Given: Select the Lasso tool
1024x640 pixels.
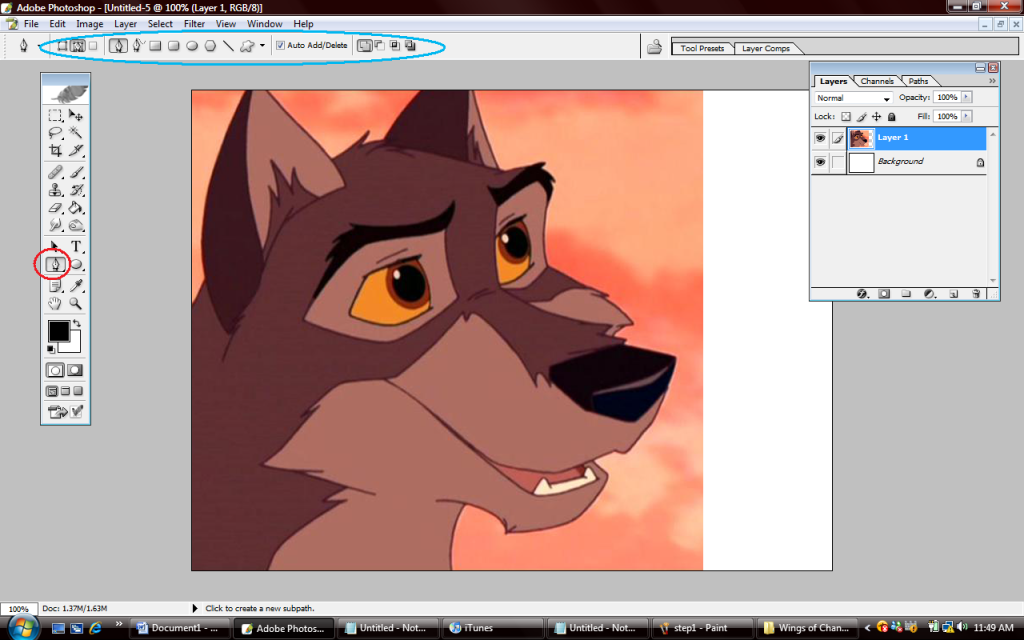Looking at the screenshot, I should (x=56, y=133).
